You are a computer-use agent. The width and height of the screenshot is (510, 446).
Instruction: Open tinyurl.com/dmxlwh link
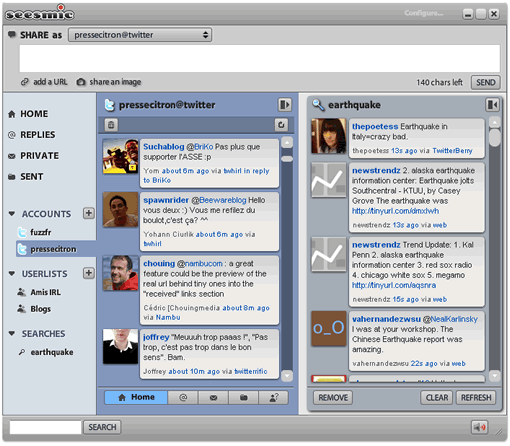[395, 211]
